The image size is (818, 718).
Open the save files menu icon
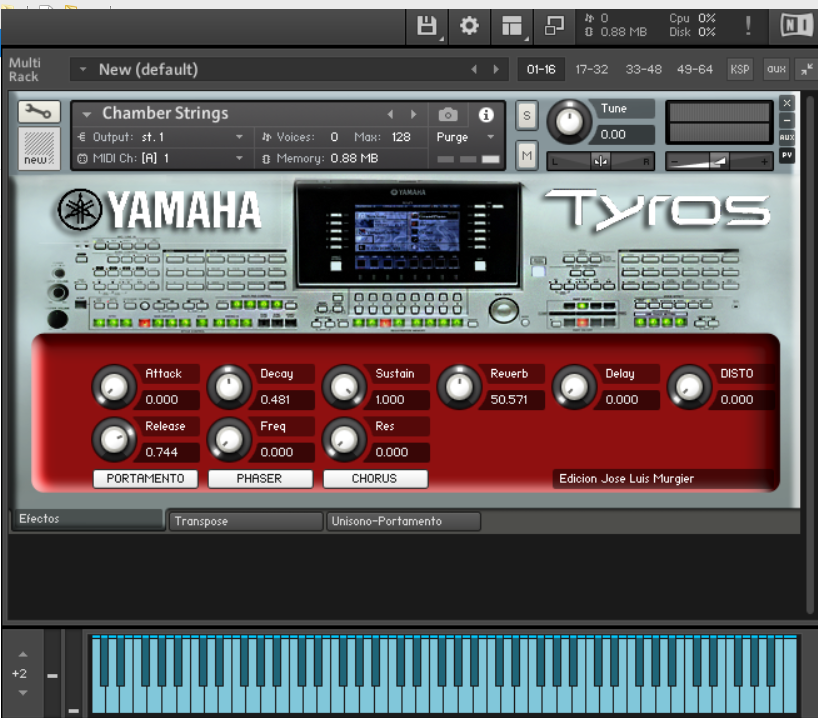427,26
